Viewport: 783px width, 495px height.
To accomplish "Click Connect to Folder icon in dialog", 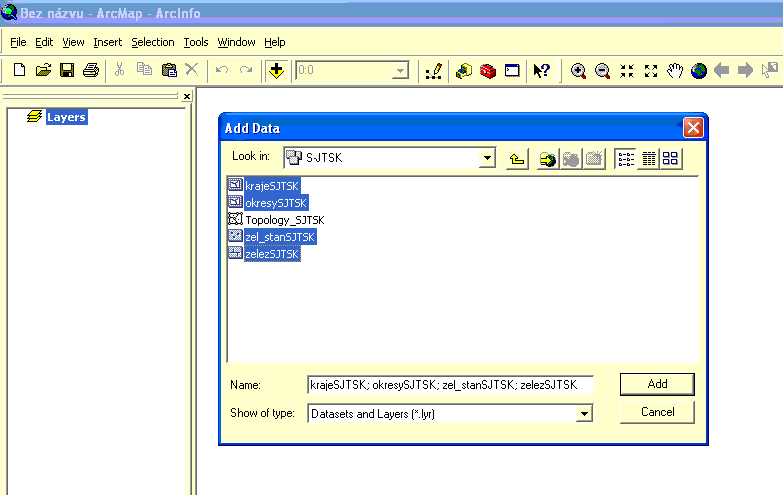I will 548,159.
